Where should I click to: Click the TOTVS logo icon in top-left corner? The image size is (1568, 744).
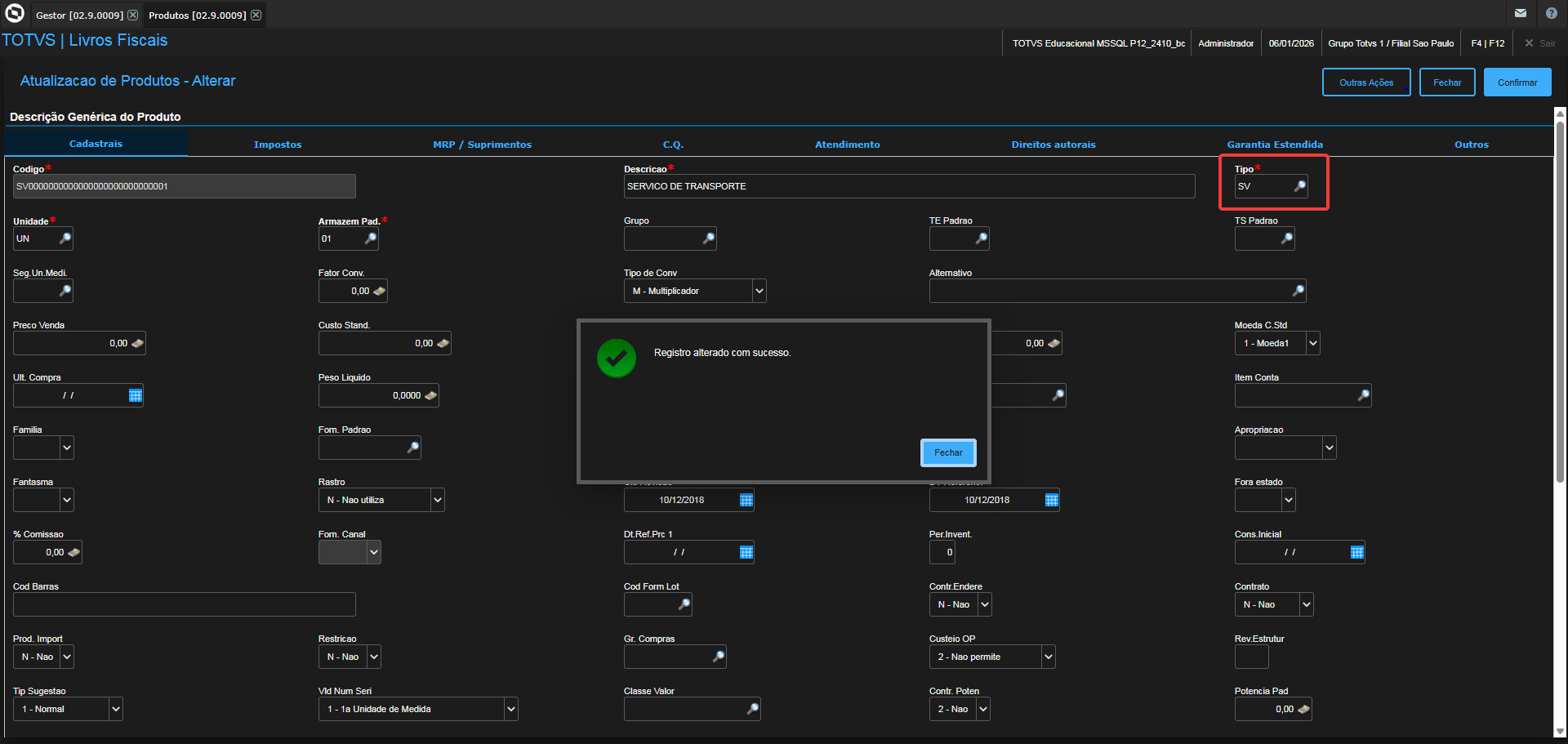tap(15, 13)
